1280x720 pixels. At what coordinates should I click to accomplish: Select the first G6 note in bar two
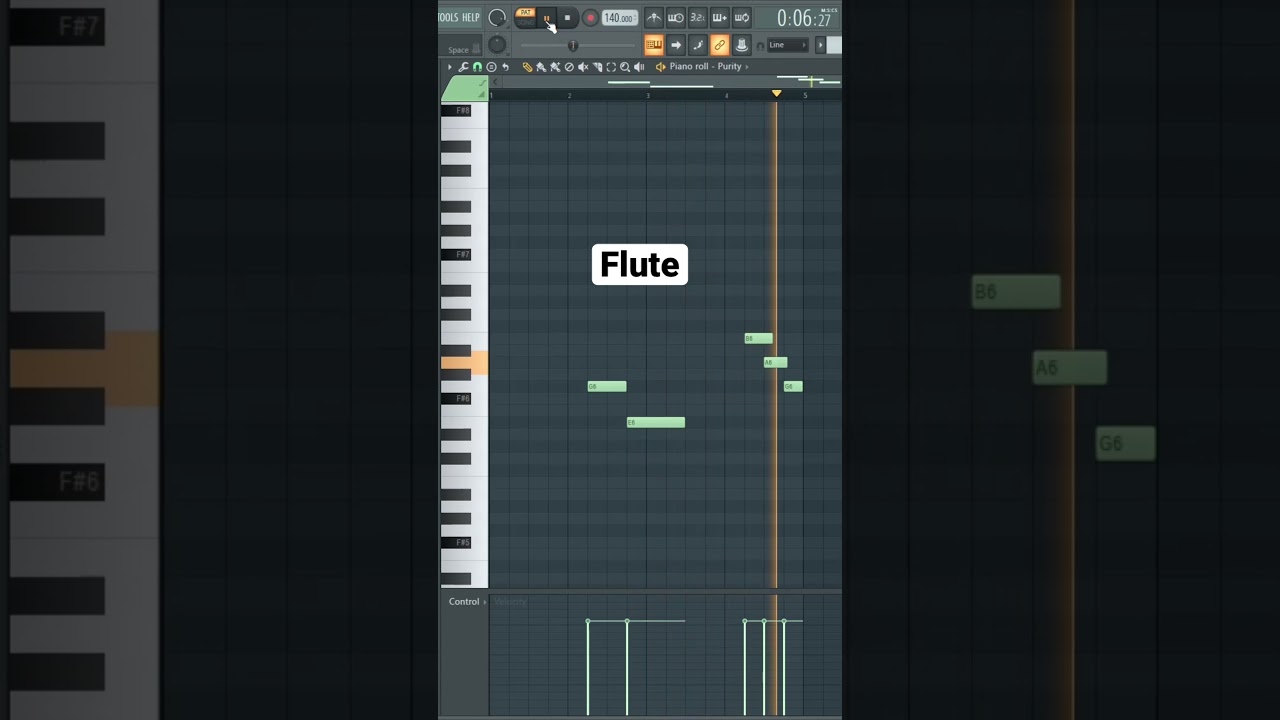tap(607, 386)
